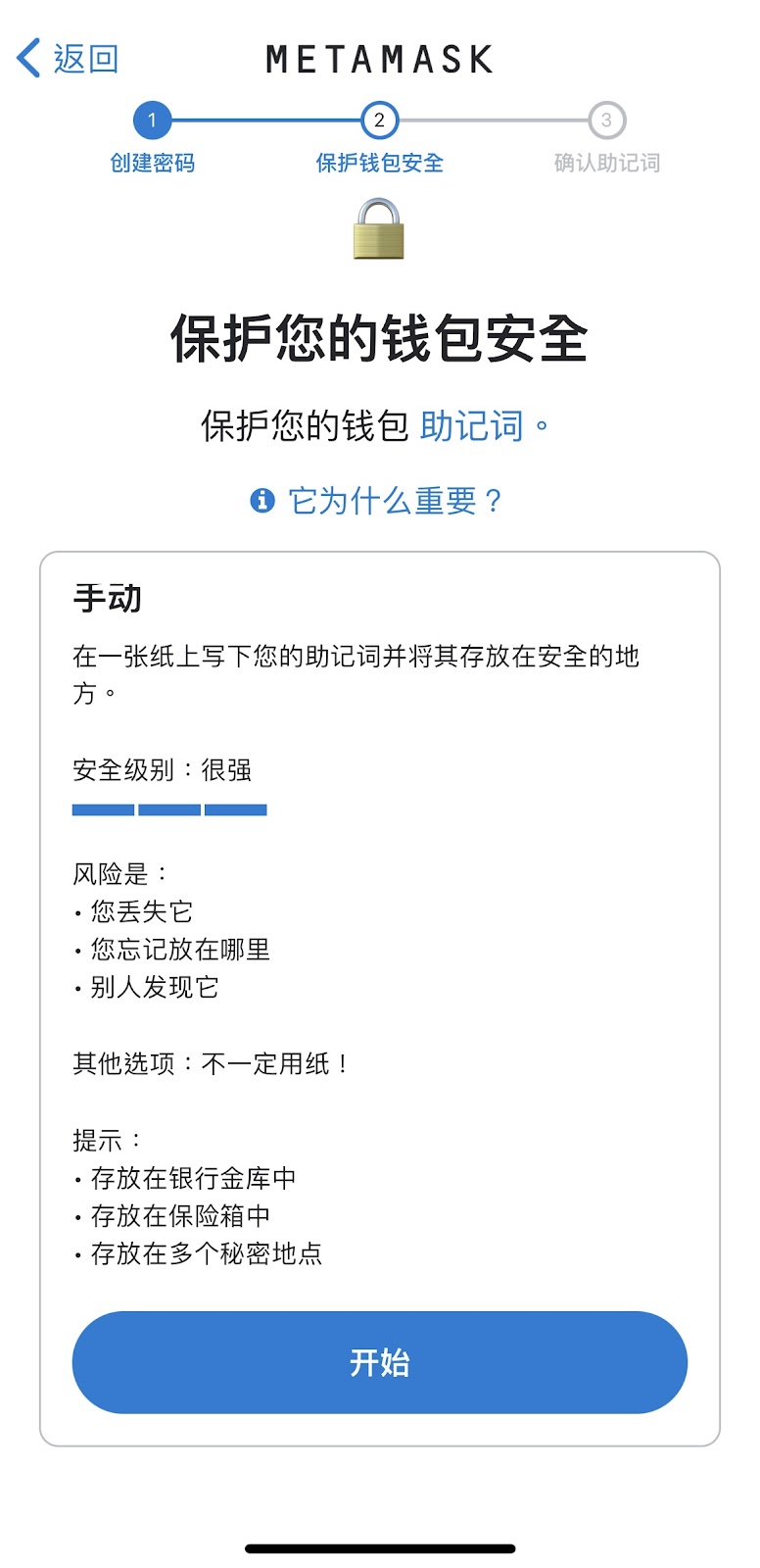Select step 3 circle in progress bar
This screenshot has height=1568, width=760.
[606, 121]
